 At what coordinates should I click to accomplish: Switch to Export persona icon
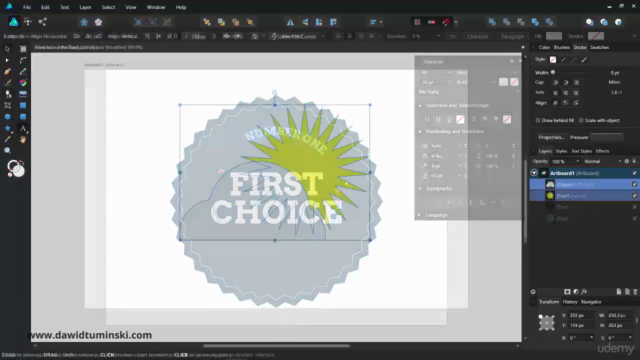[42, 22]
